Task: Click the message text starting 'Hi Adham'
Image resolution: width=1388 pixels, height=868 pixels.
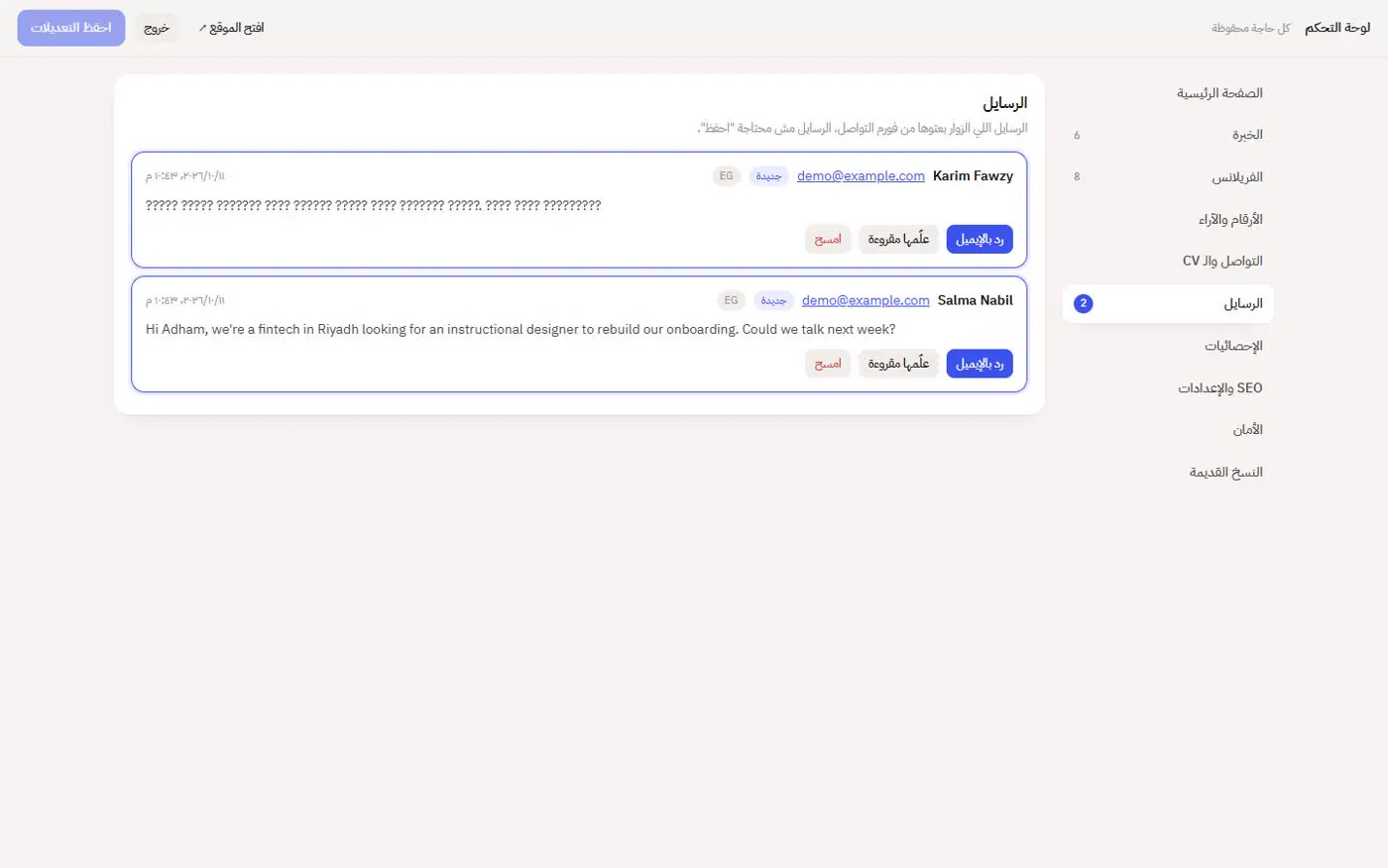Action: [520, 329]
